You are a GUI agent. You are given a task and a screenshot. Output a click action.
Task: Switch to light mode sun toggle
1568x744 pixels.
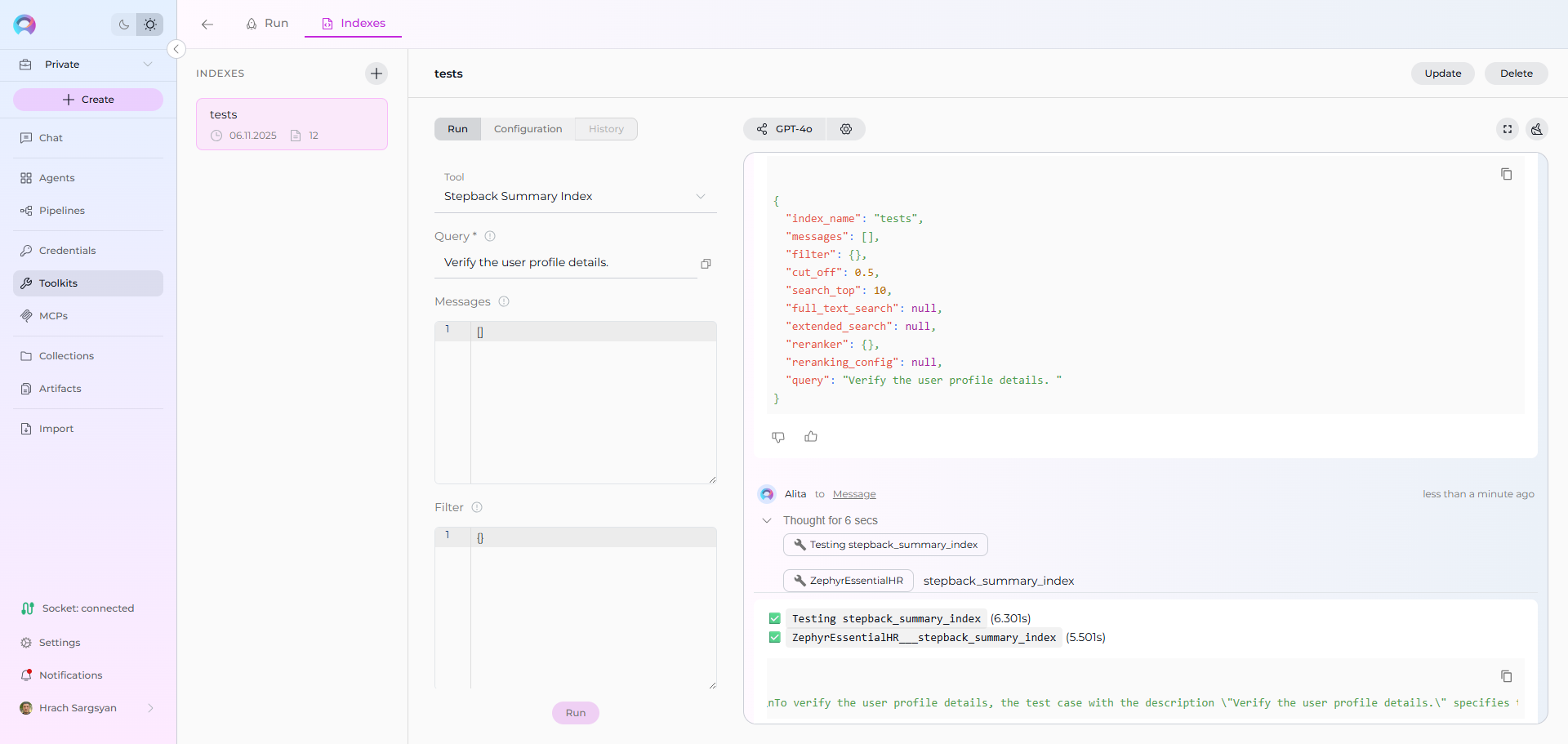(150, 25)
